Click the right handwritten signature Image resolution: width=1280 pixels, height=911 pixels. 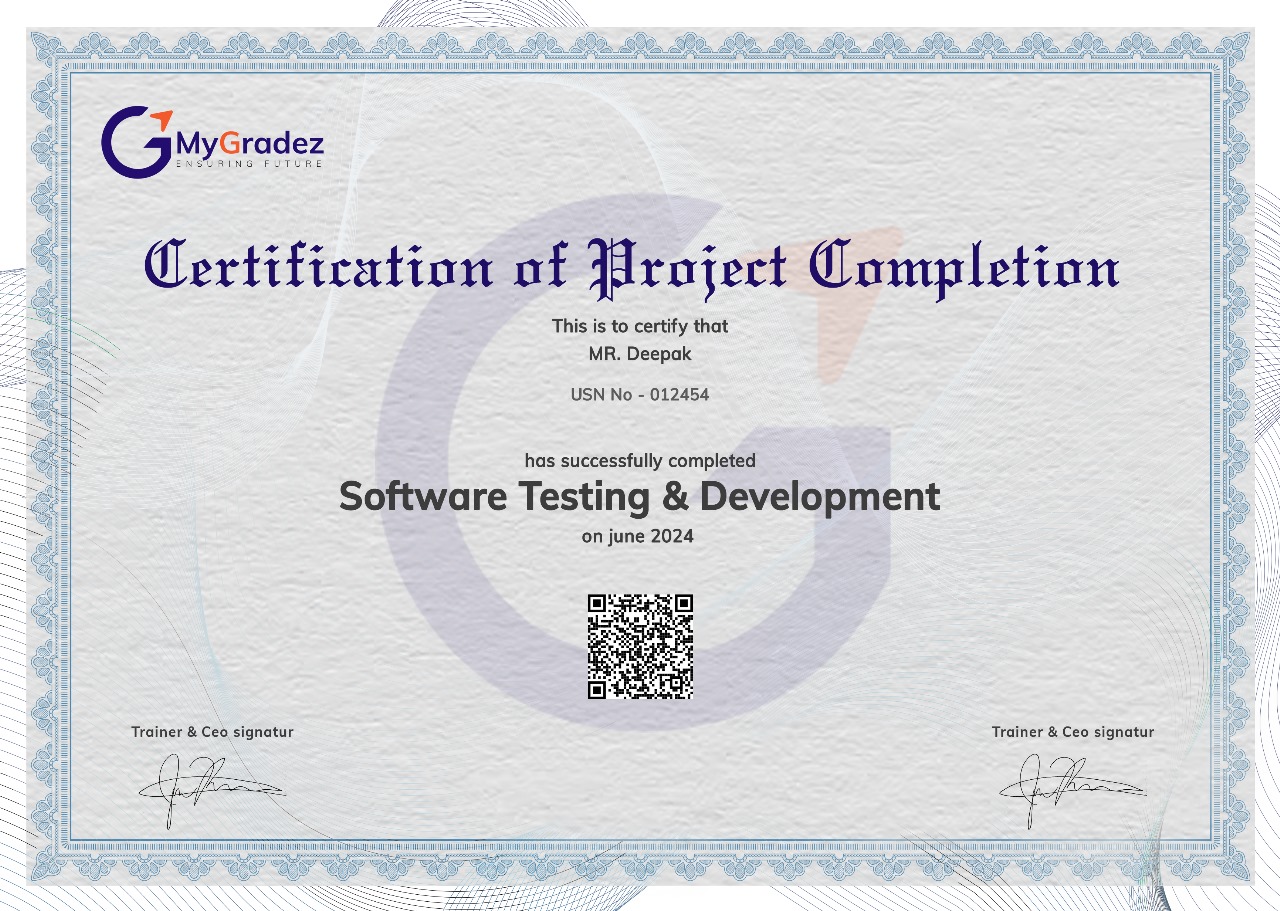(x=1073, y=789)
